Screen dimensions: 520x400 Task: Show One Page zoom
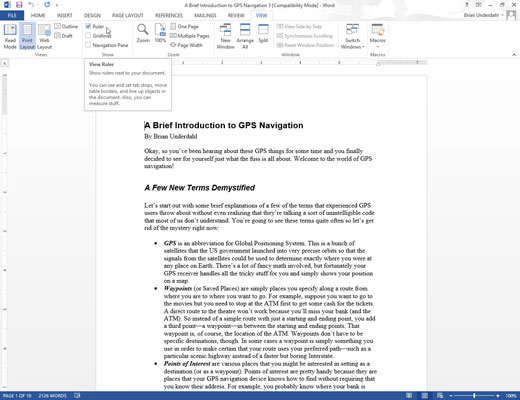coord(184,26)
